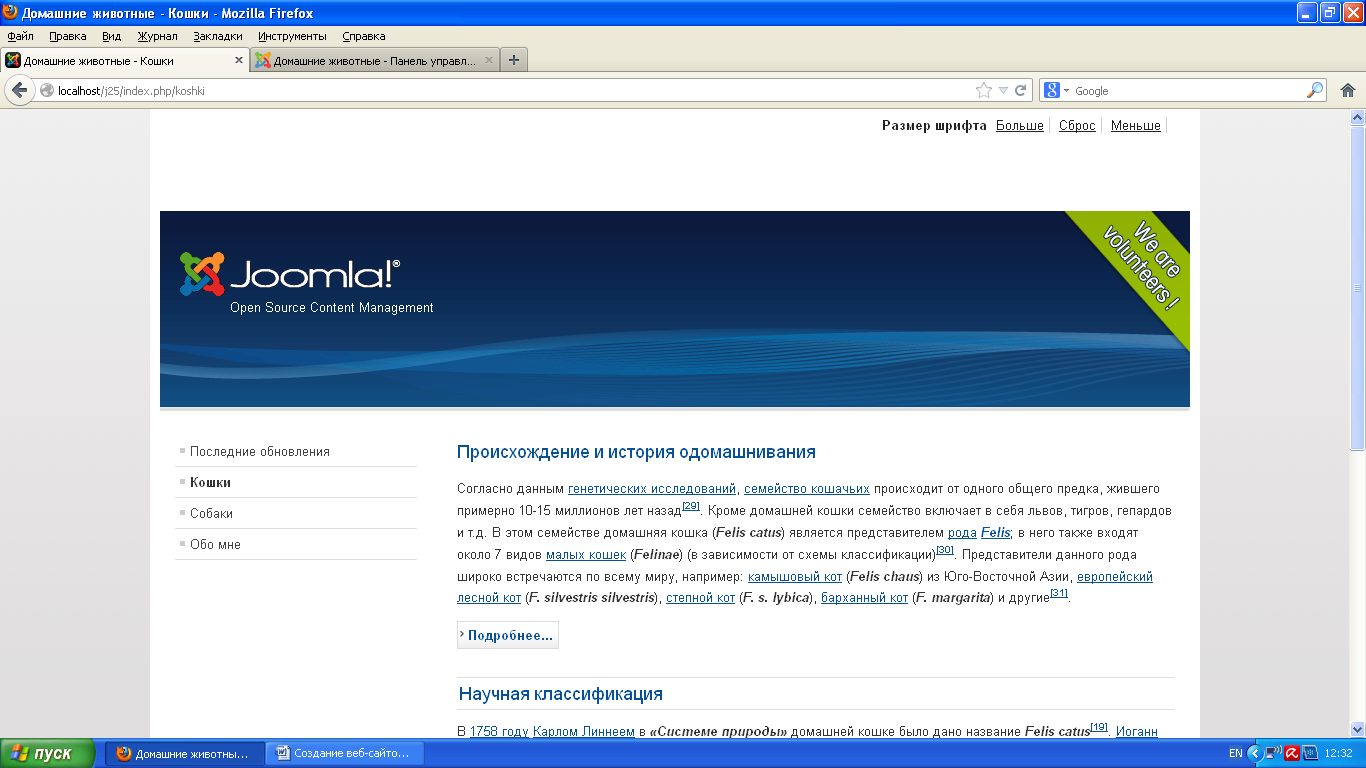Click the page scrollbar up arrow
This screenshot has width=1366, height=768.
click(x=1357, y=117)
